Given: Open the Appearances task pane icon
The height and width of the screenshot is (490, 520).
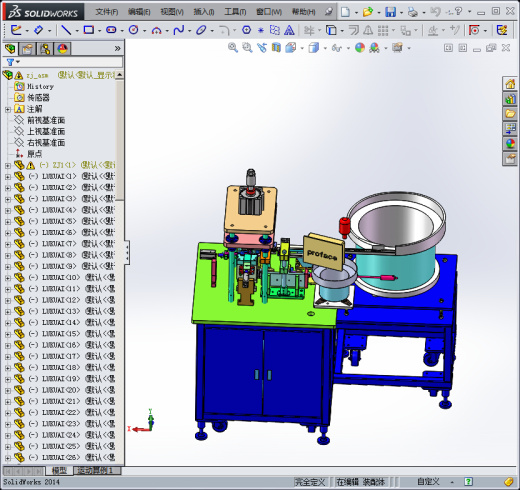Looking at the screenshot, I should tap(510, 144).
